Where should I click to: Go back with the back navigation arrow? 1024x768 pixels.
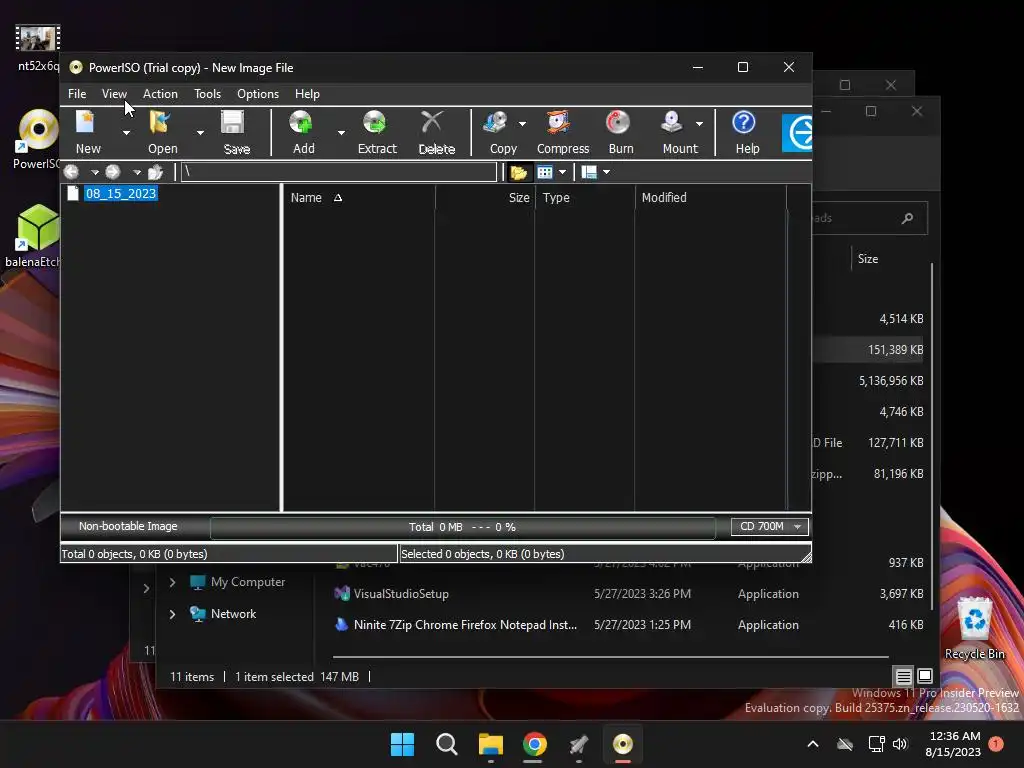coord(72,172)
